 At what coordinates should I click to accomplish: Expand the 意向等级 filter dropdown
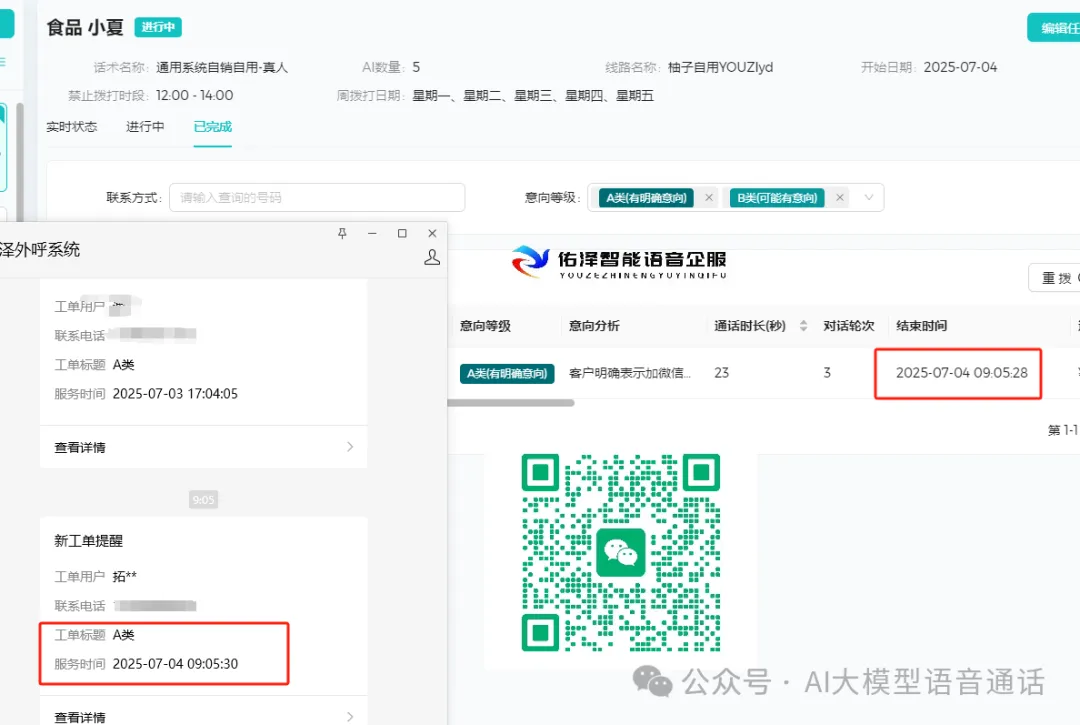point(870,197)
